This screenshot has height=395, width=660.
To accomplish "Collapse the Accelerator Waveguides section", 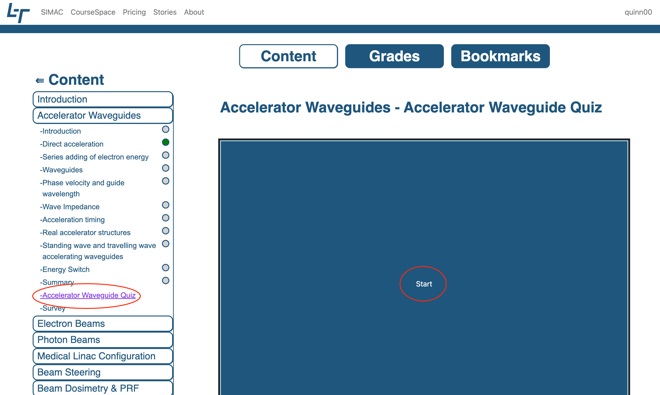I will [x=103, y=115].
